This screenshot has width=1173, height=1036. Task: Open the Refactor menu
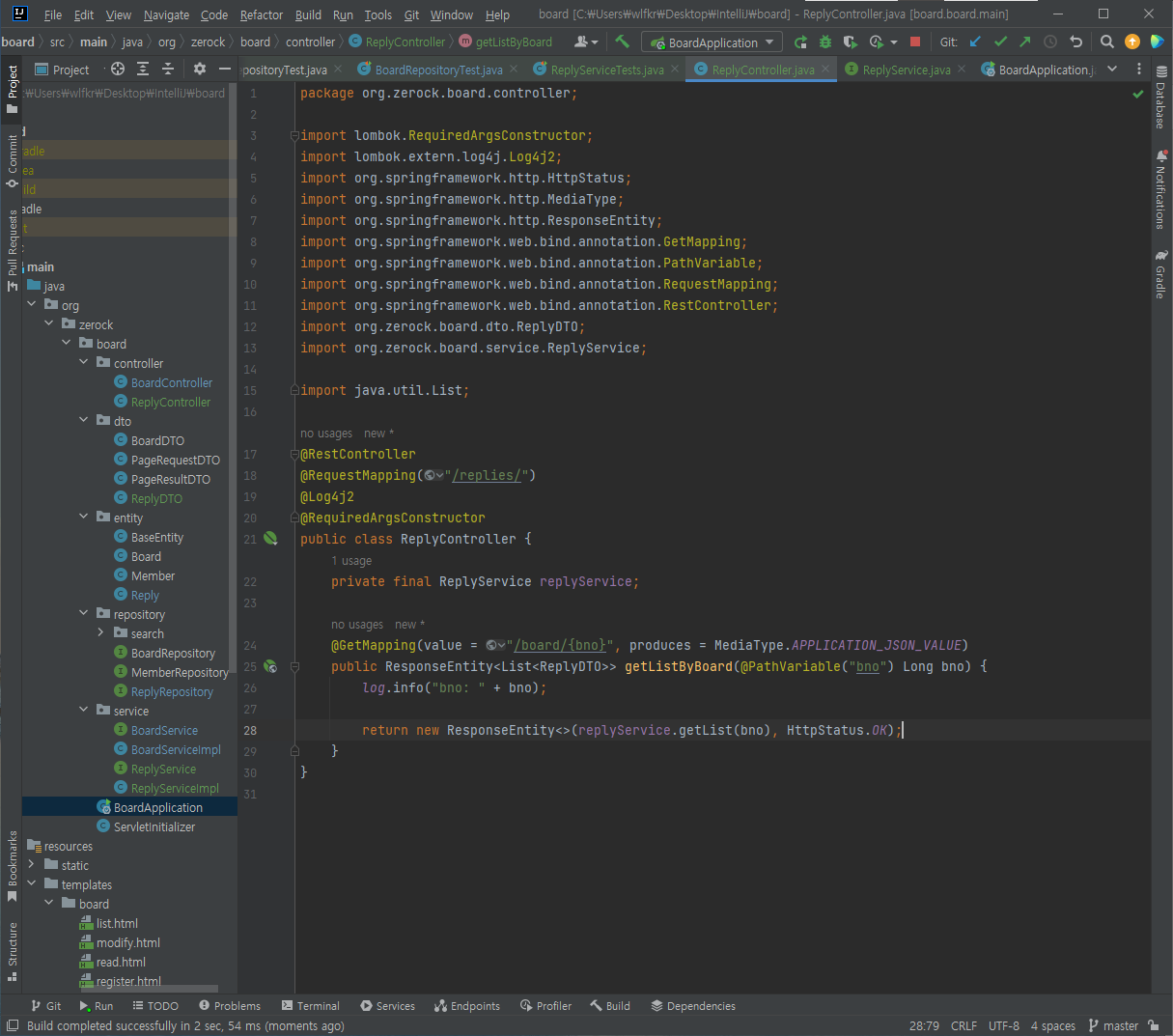262,14
